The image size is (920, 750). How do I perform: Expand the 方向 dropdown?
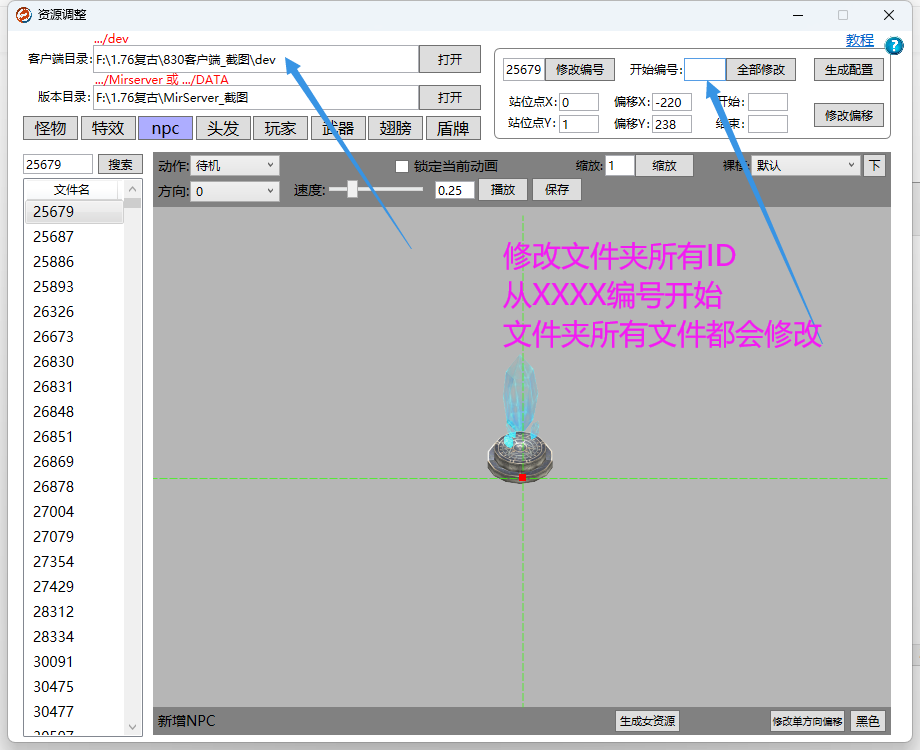pyautogui.click(x=236, y=191)
